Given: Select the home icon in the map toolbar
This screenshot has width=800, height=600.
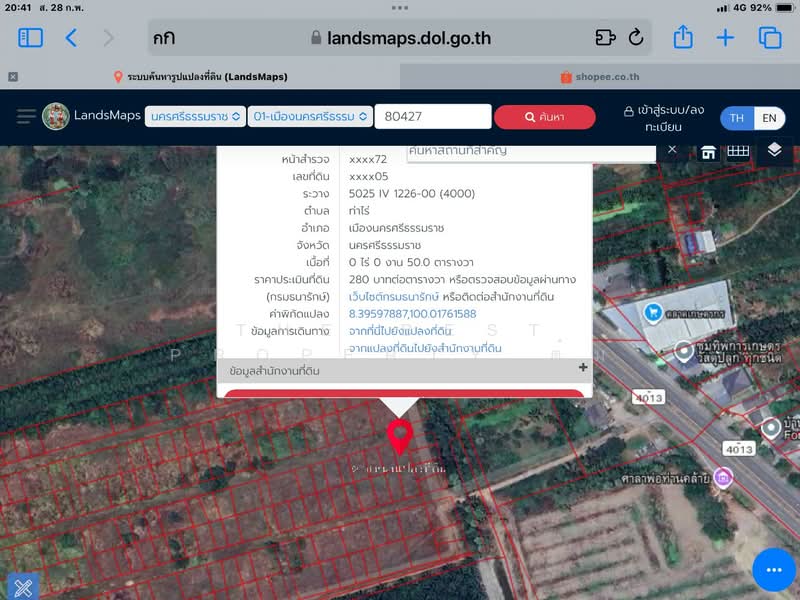Looking at the screenshot, I should pyautogui.click(x=707, y=151).
